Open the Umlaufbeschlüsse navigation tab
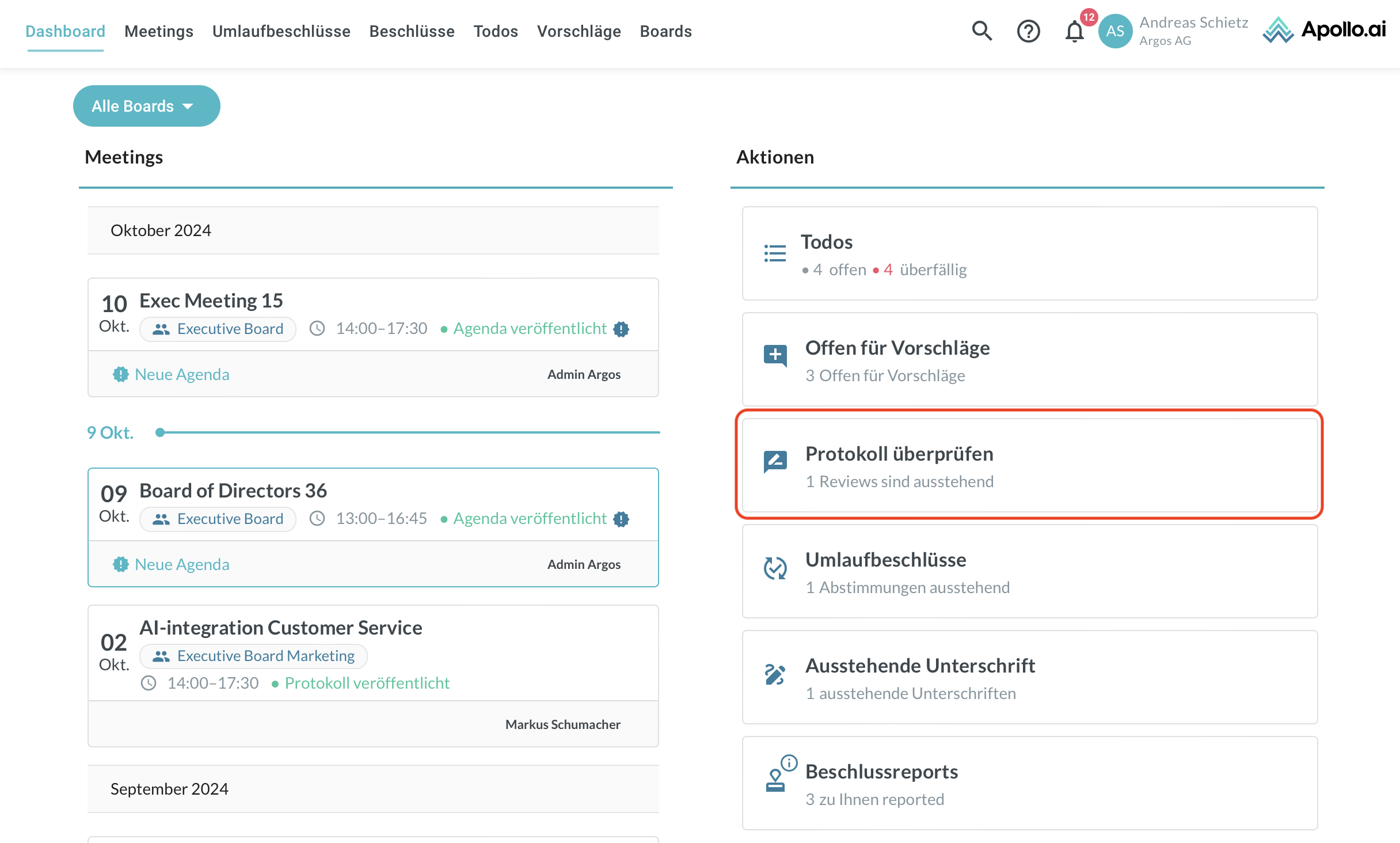Viewport: 1400px width, 843px height. [281, 31]
